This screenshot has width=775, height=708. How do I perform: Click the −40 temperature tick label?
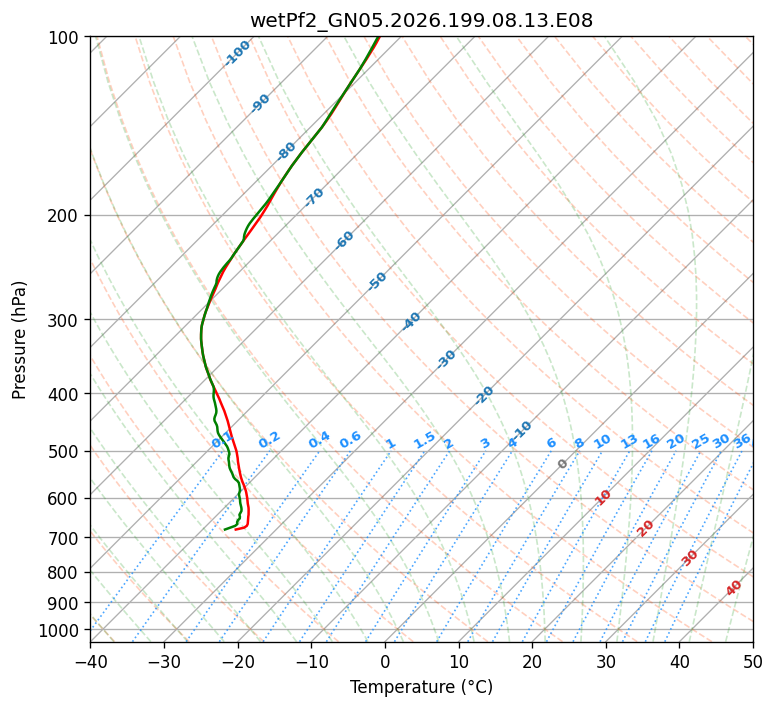point(90,662)
